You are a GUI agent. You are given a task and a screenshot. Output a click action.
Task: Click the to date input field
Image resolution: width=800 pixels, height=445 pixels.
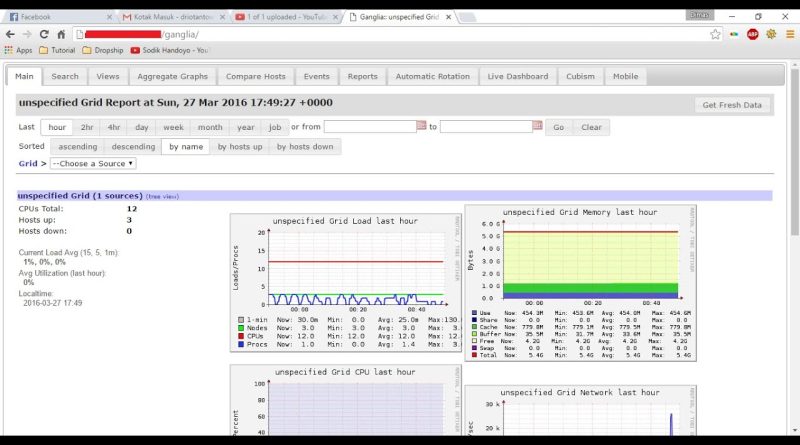click(487, 127)
